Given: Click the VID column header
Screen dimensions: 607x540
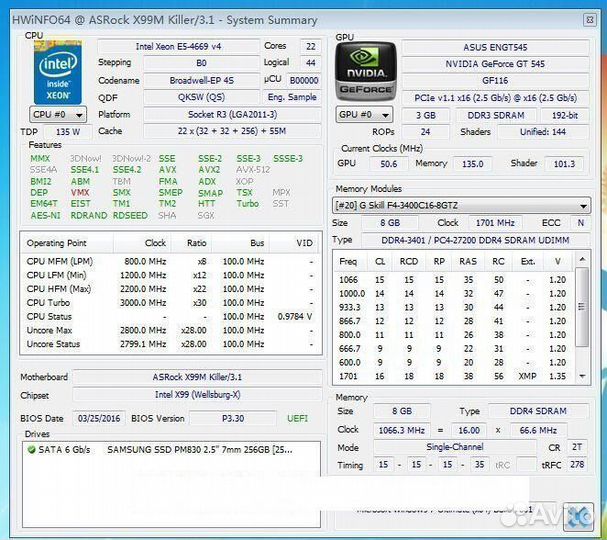Looking at the screenshot, I should [304, 243].
